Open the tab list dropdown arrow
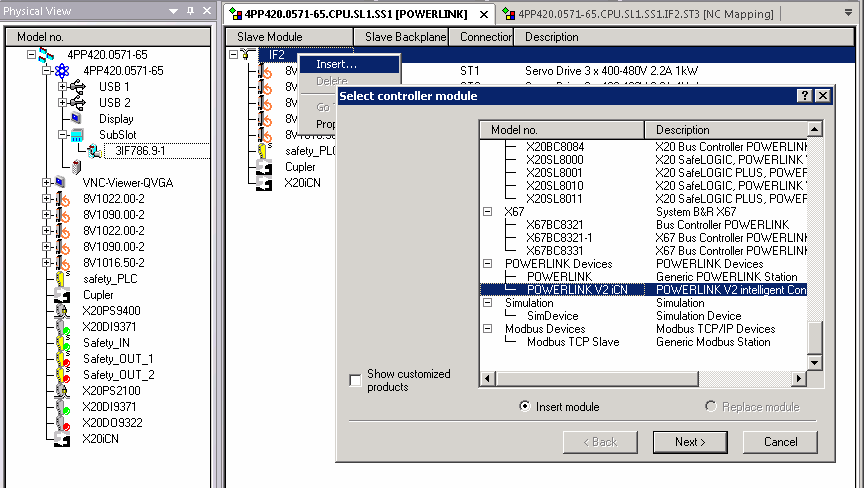Viewport: 865px width, 488px height. click(x=848, y=12)
